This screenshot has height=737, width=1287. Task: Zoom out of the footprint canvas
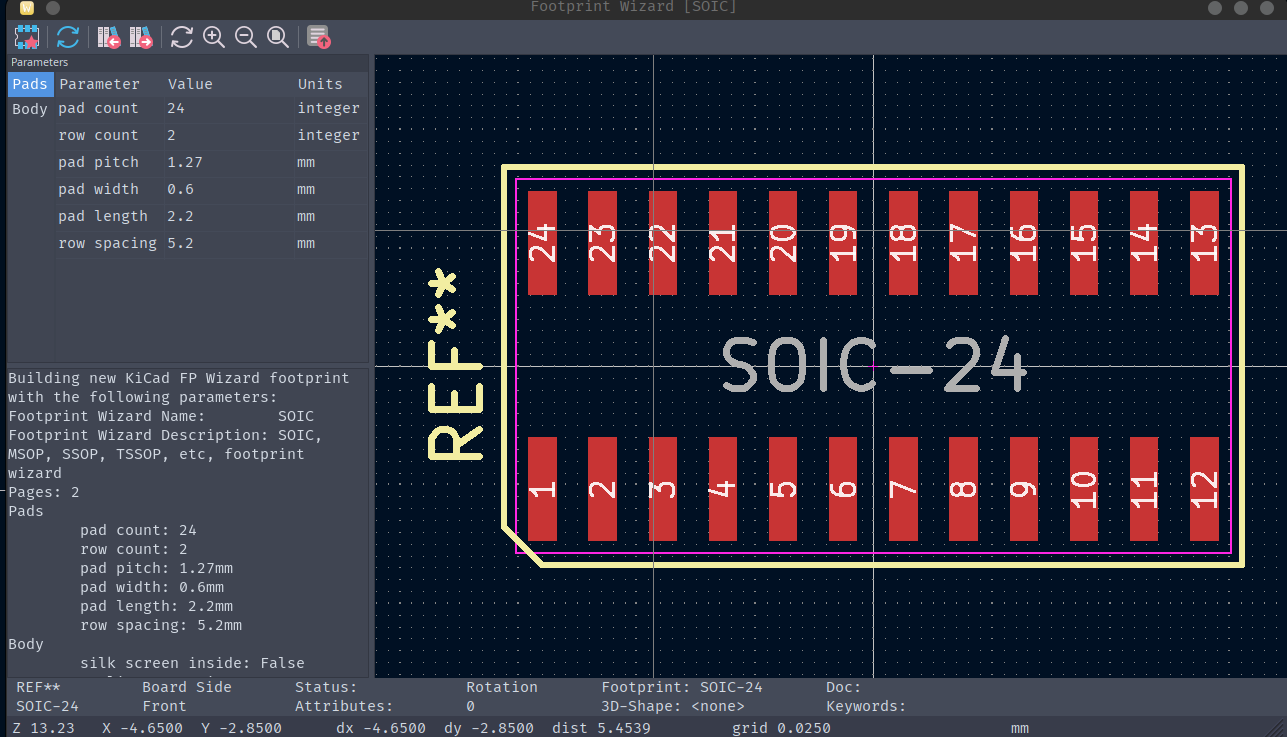coord(246,38)
